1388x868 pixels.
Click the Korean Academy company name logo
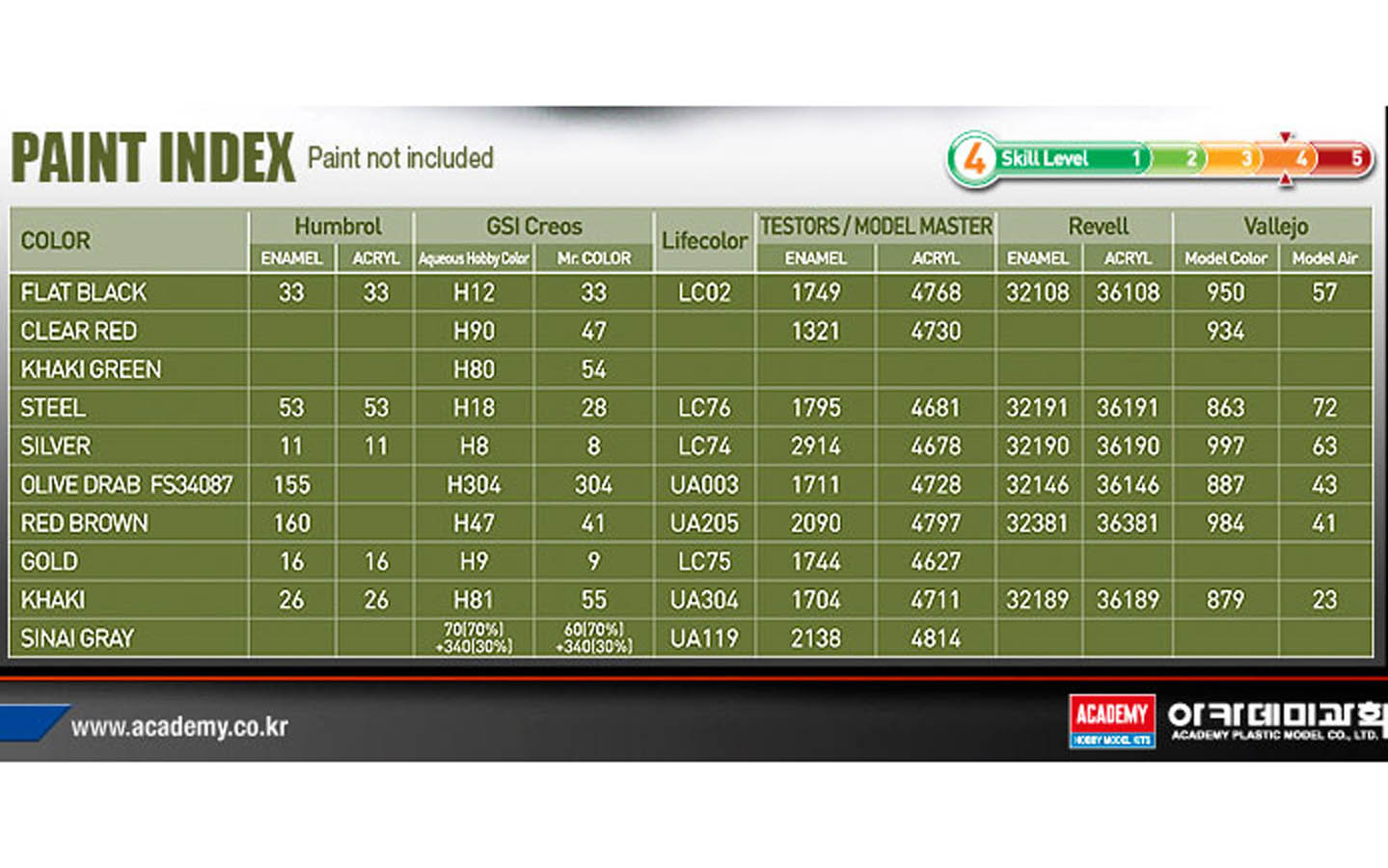click(1276, 720)
